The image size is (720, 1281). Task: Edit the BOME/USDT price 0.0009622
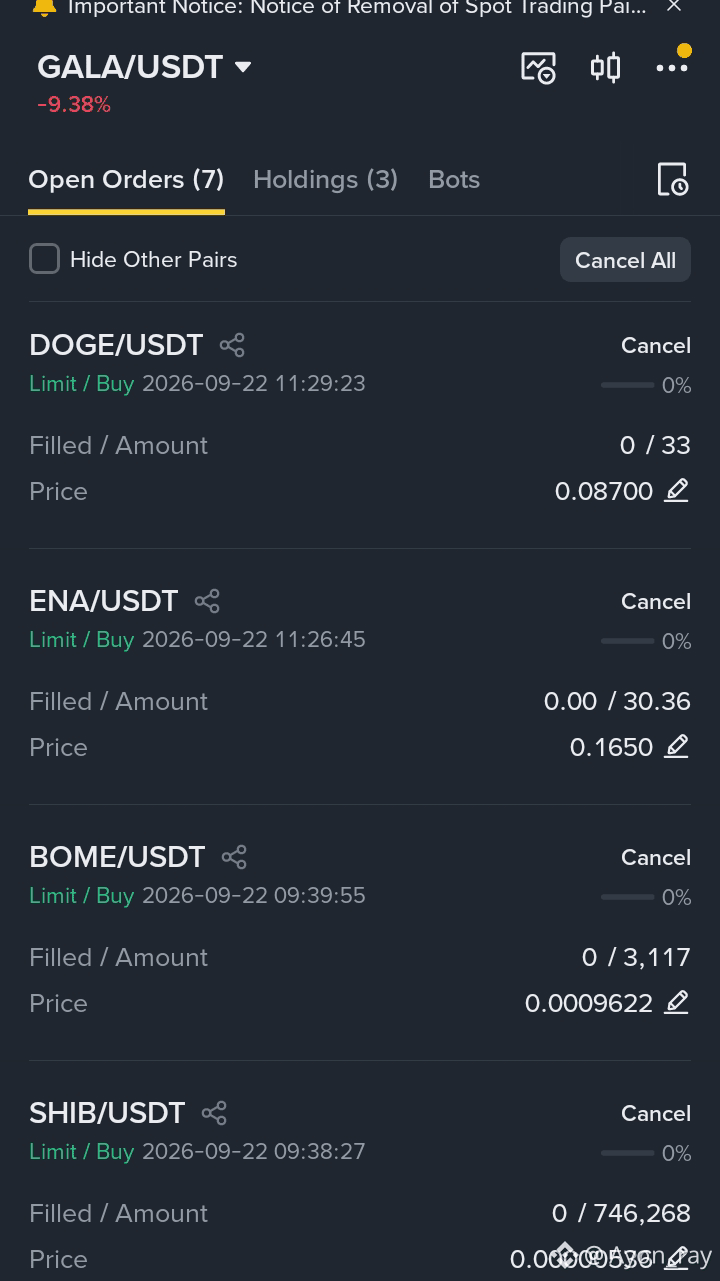tap(677, 1002)
